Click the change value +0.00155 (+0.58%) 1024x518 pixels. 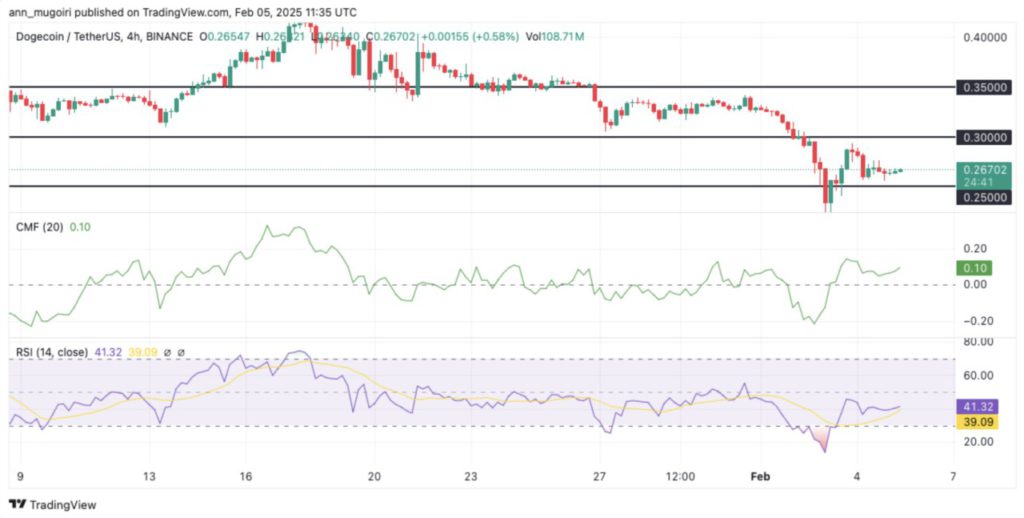pyautogui.click(x=470, y=37)
